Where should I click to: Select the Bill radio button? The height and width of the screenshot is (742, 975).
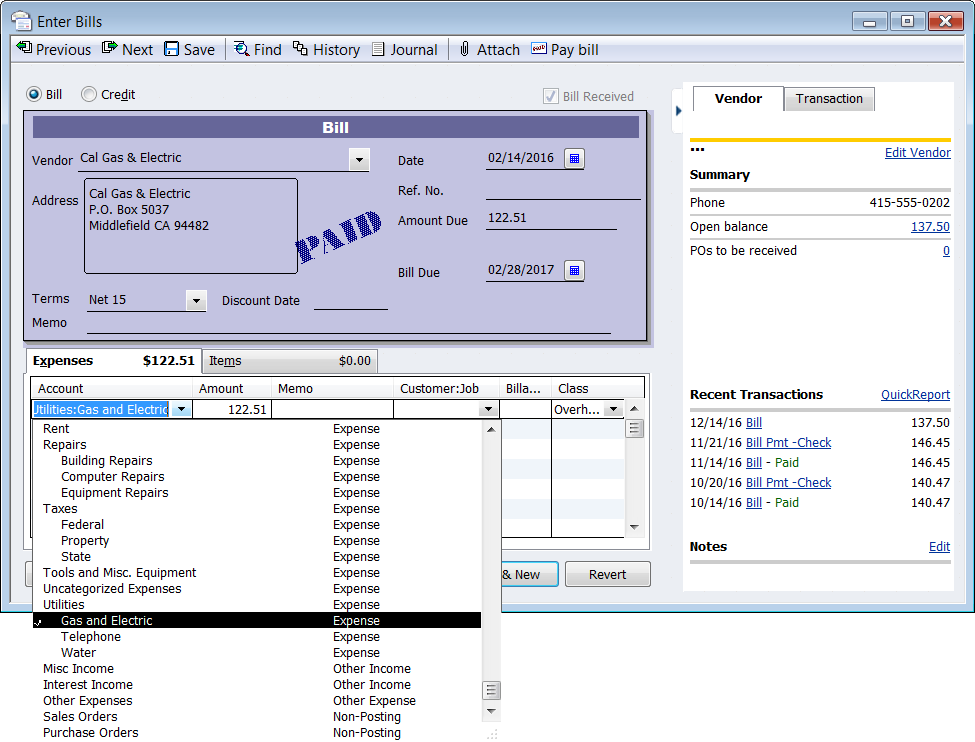pyautogui.click(x=34, y=95)
